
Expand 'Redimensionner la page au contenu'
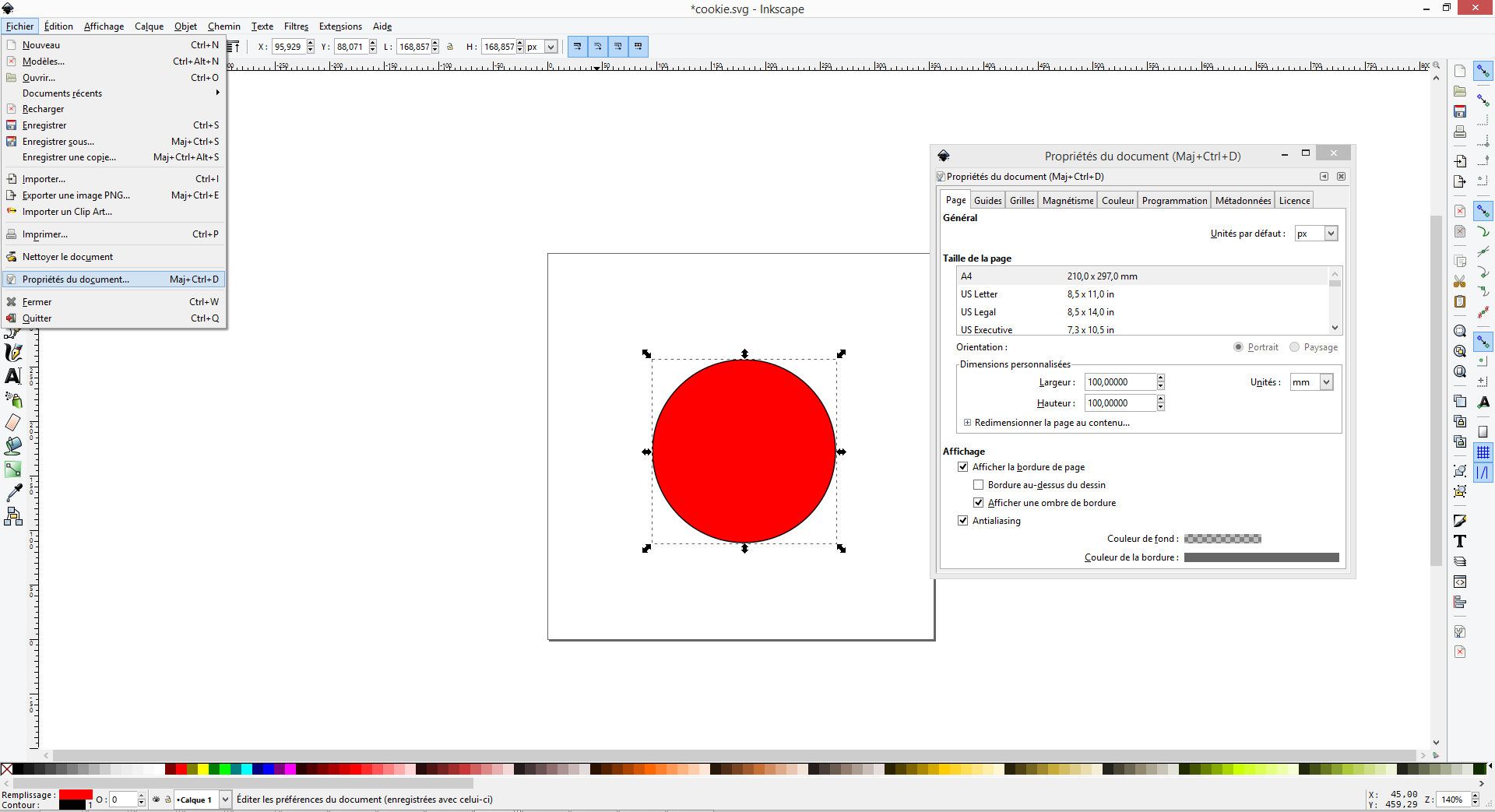click(967, 422)
